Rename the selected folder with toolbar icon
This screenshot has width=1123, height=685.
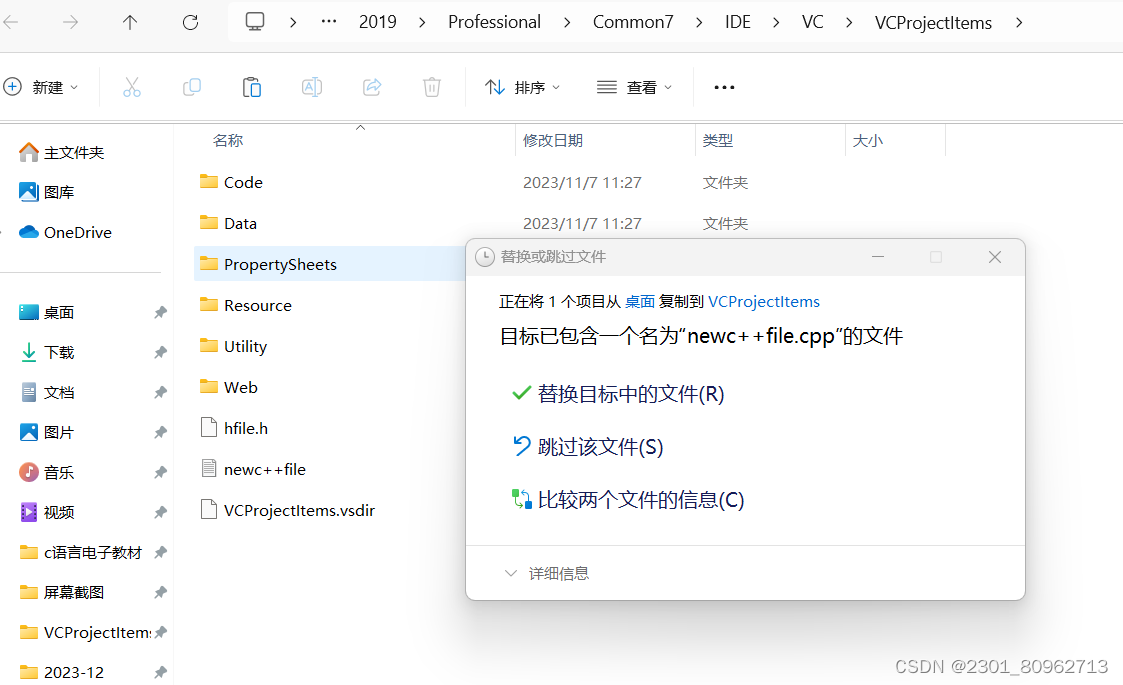[x=311, y=87]
